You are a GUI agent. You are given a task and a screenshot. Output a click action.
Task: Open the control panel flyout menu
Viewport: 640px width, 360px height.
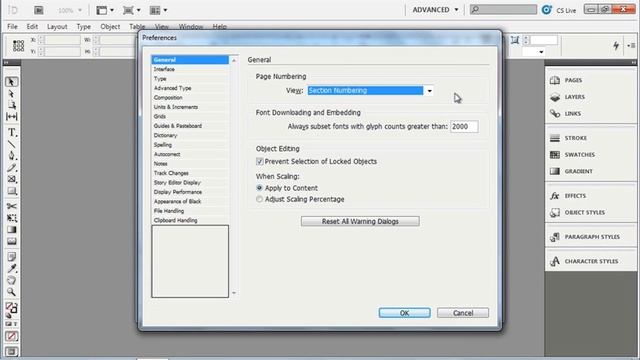point(631,45)
